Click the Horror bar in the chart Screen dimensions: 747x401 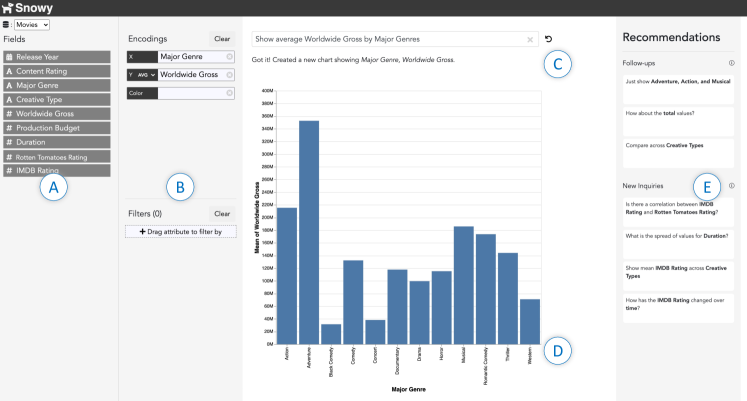(442, 308)
